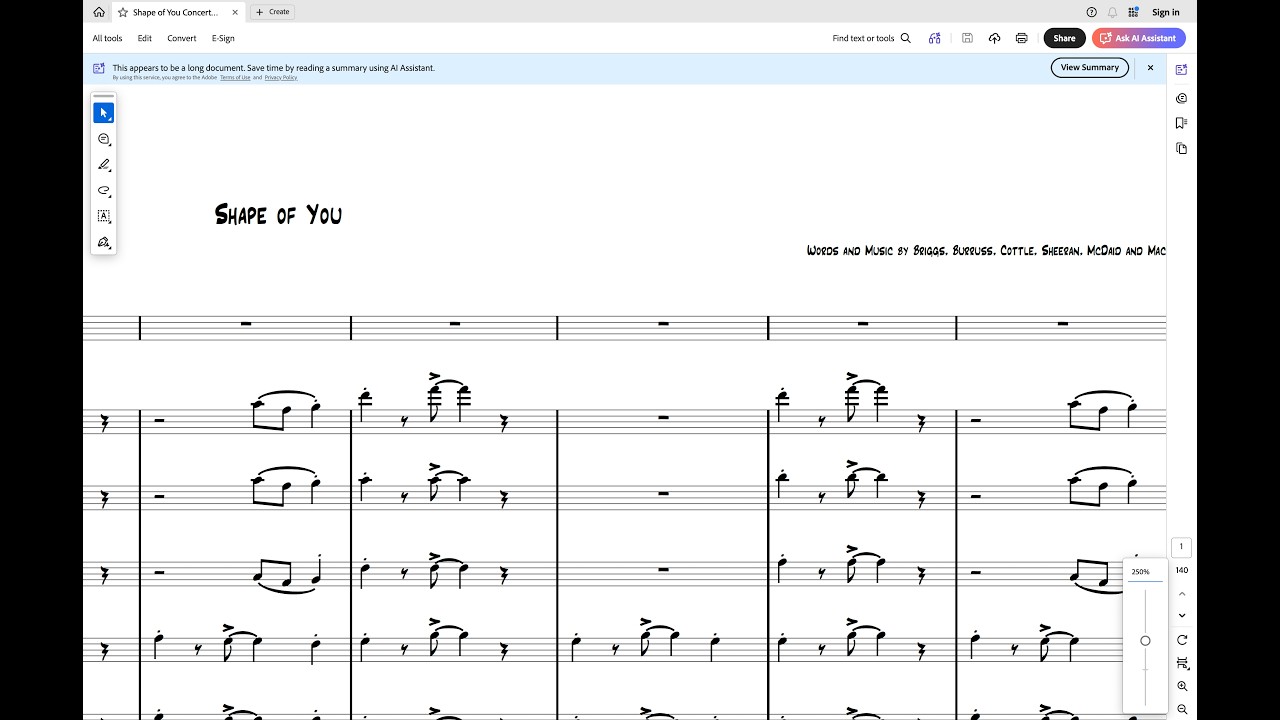The image size is (1280, 720).
Task: Click the Sign in button
Action: tap(1166, 12)
